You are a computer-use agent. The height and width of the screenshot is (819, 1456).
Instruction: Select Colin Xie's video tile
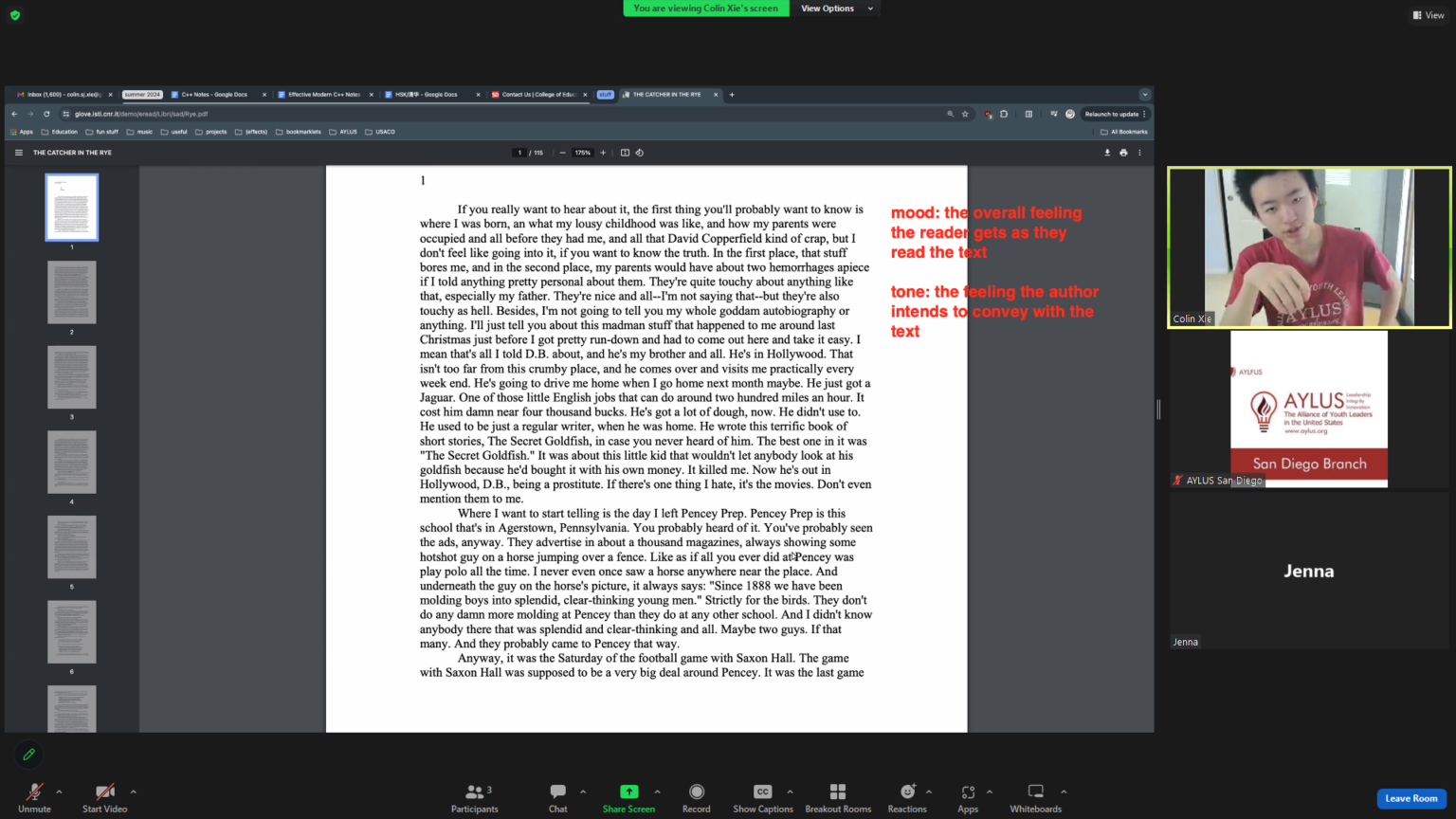pyautogui.click(x=1309, y=247)
